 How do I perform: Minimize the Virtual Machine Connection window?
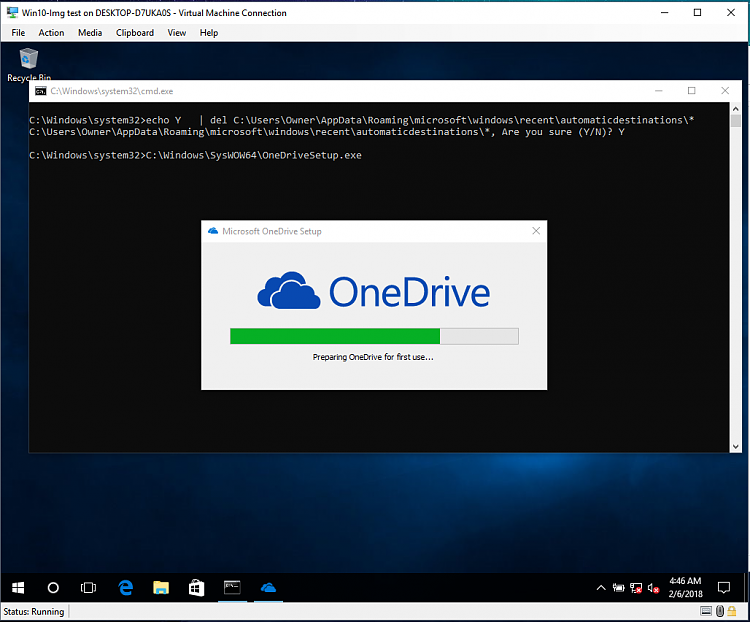[664, 12]
